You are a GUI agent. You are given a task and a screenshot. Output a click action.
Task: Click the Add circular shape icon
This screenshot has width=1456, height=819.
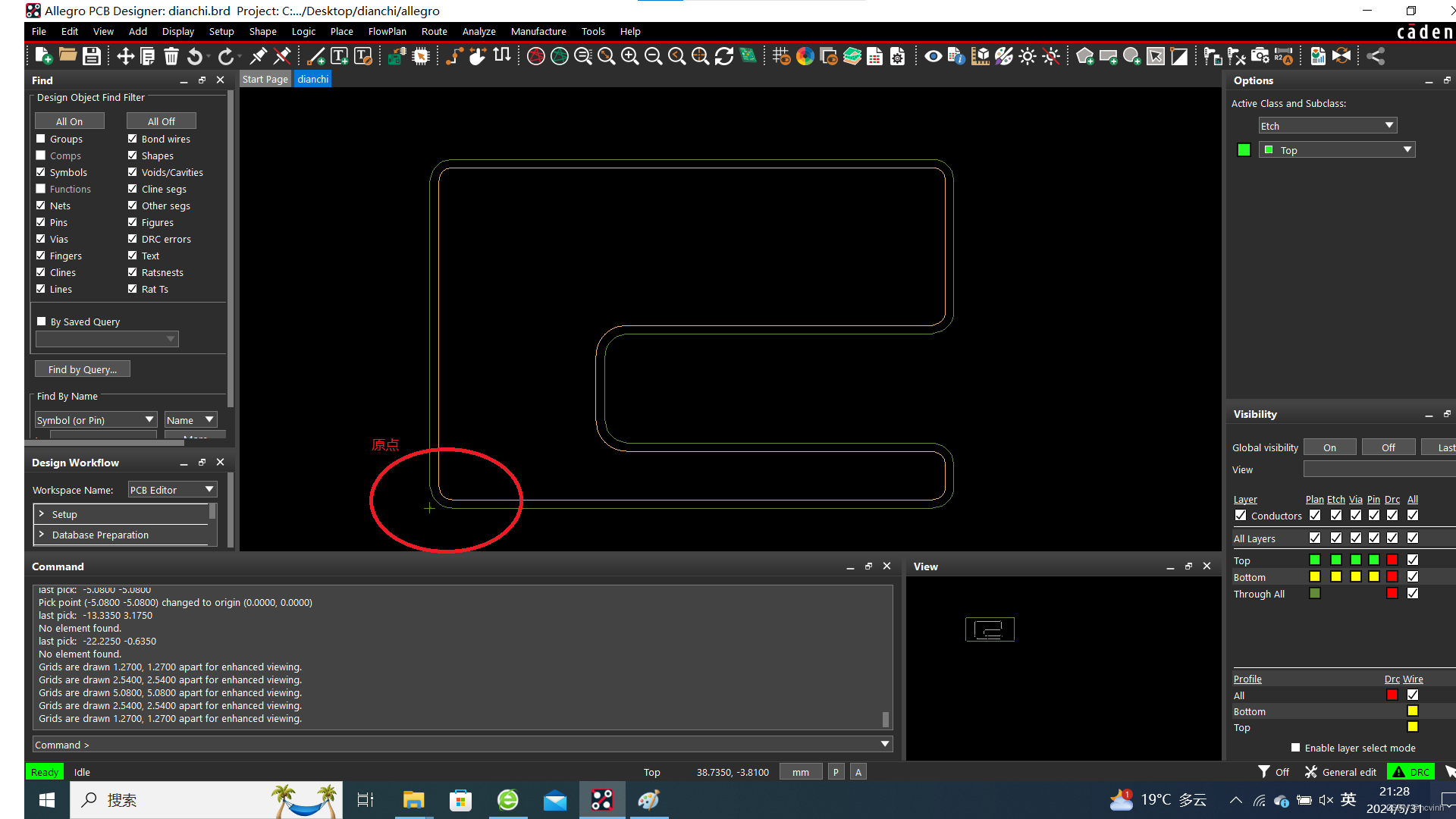pyautogui.click(x=1132, y=56)
